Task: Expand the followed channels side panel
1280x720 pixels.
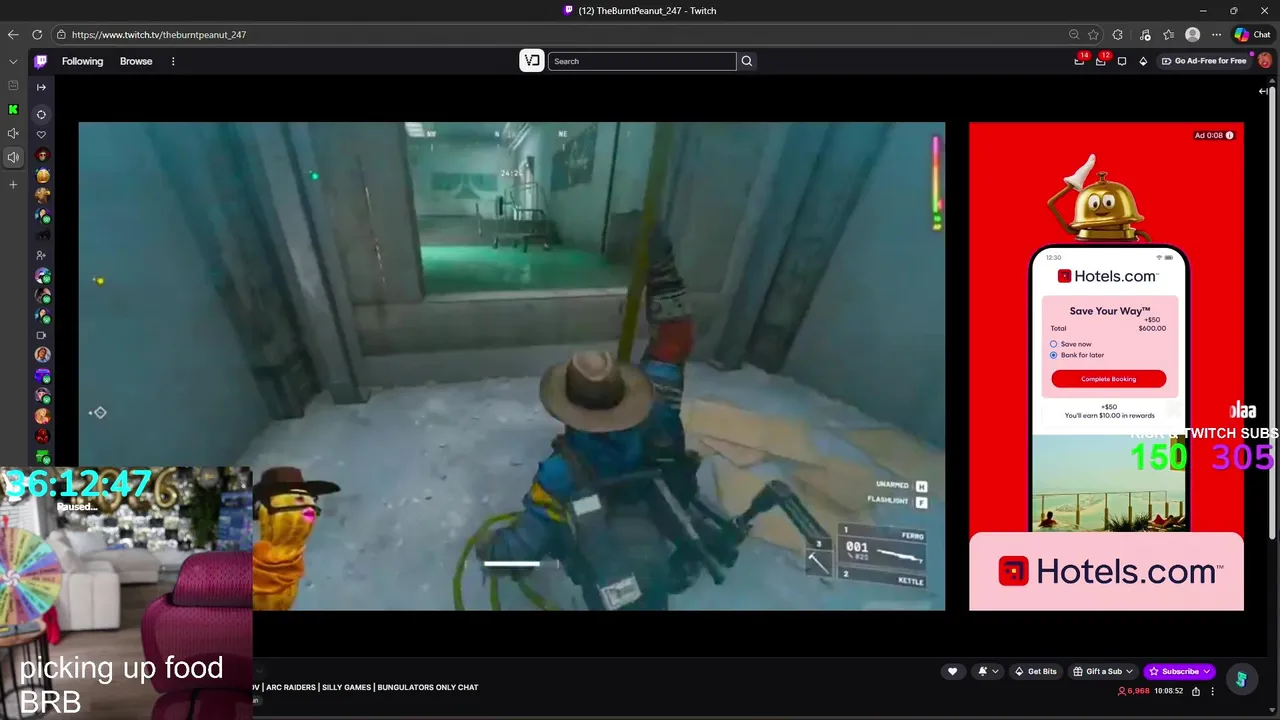Action: (x=41, y=87)
